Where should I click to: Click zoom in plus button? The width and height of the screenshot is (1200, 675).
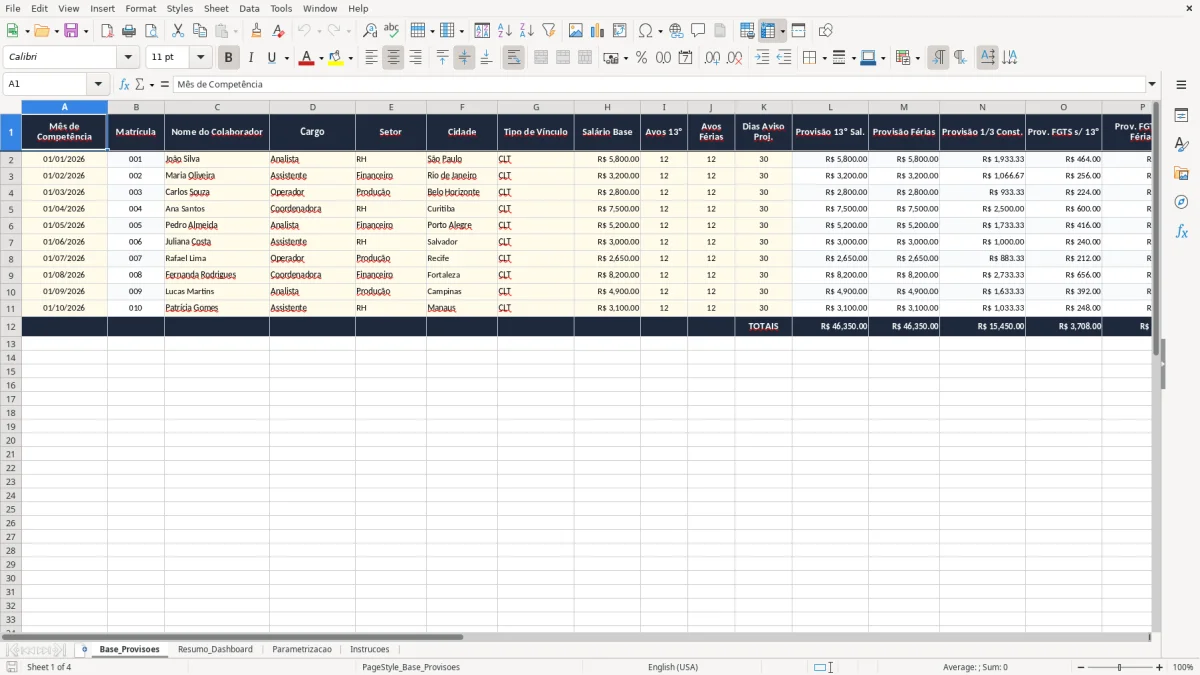click(x=1160, y=667)
